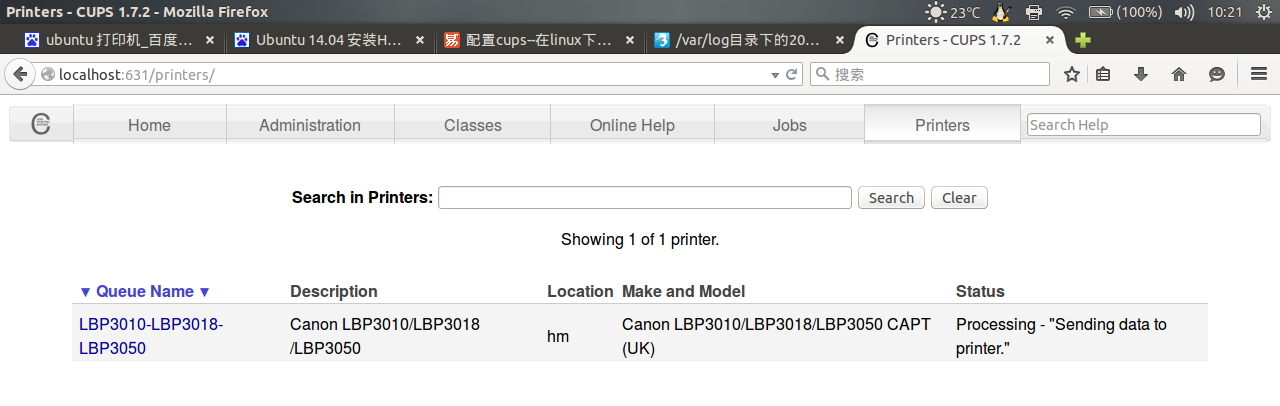1280x406 pixels.
Task: Open the Wi-Fi network indicator
Action: (x=1066, y=12)
